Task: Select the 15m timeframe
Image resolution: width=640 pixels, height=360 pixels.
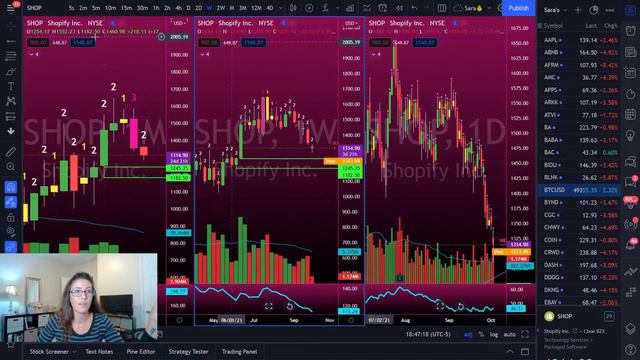Action: pyautogui.click(x=126, y=8)
